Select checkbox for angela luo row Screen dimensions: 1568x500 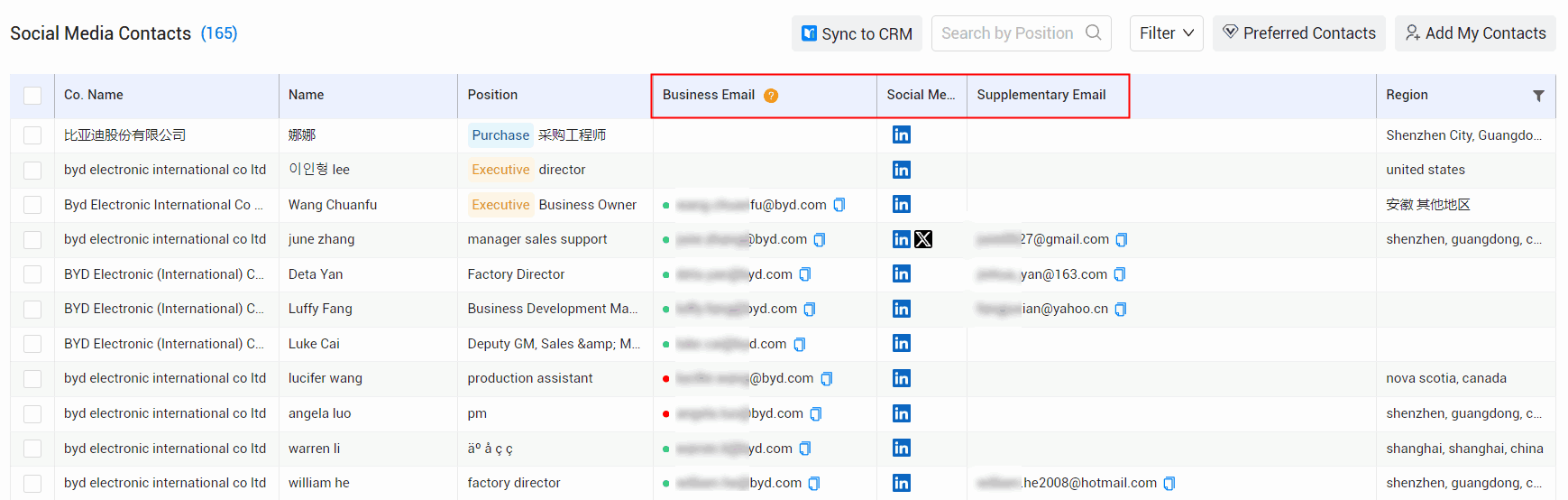pyautogui.click(x=32, y=413)
